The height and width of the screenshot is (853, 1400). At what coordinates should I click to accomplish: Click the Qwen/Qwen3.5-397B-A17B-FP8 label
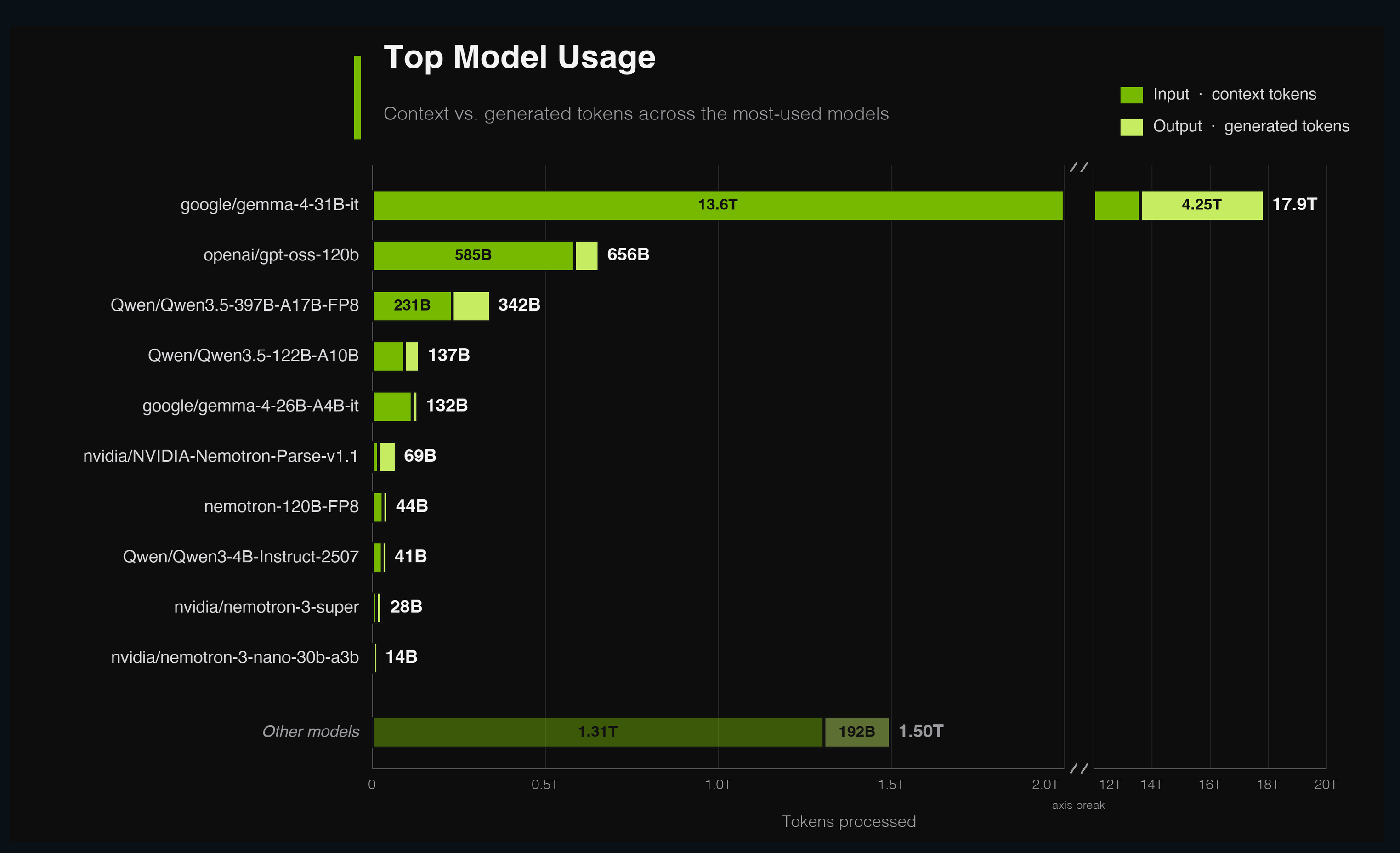click(x=235, y=305)
